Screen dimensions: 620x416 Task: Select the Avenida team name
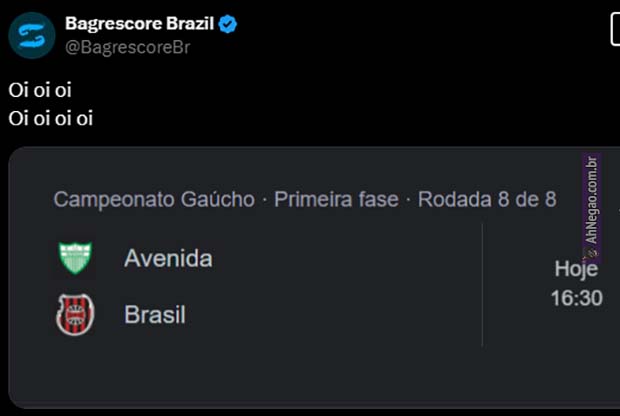coord(168,258)
